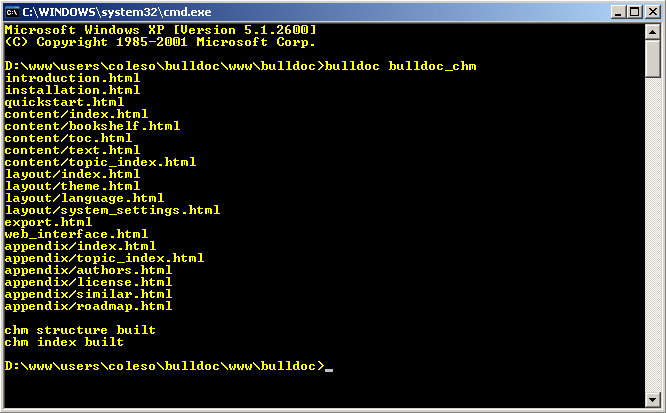Image resolution: width=666 pixels, height=413 pixels.
Task: Click the content/topic_index.html output line
Action: pos(100,162)
